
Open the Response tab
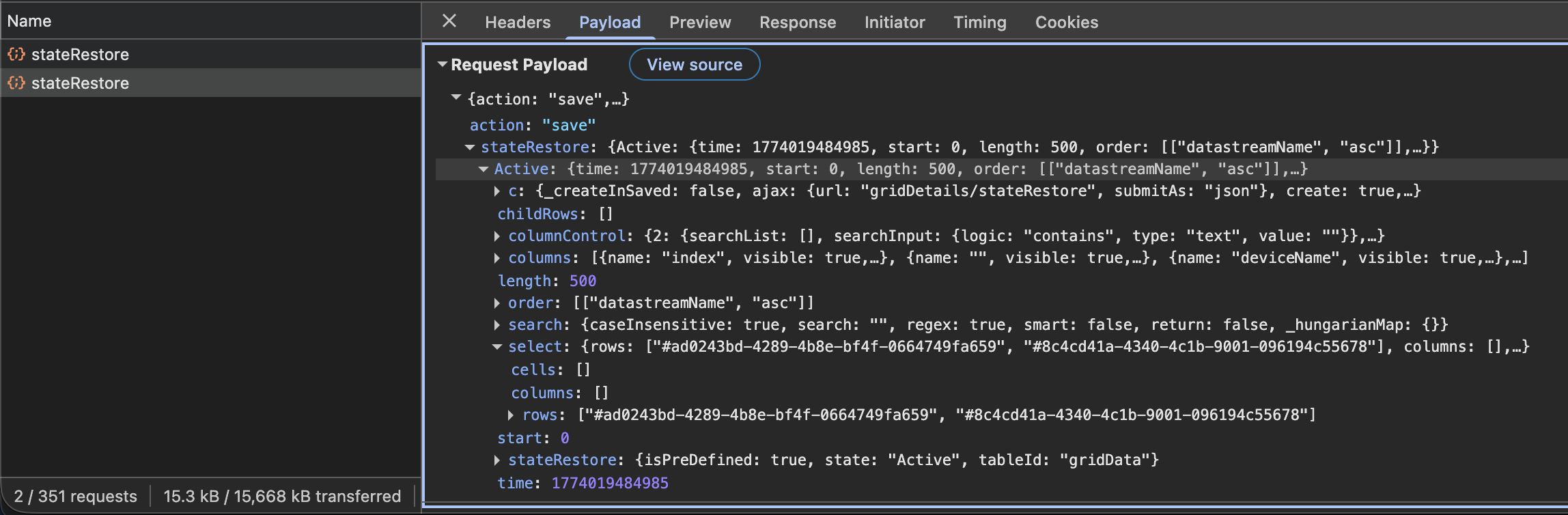[x=797, y=23]
